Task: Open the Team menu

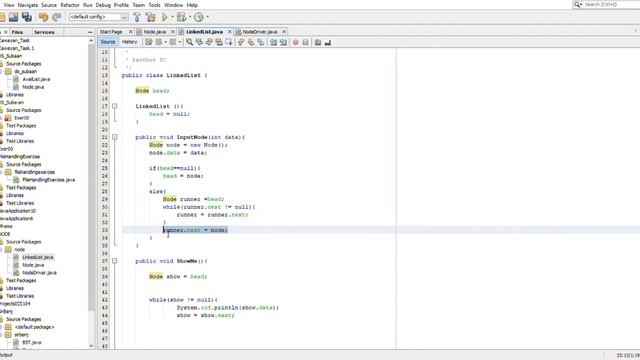Action: (139, 5)
